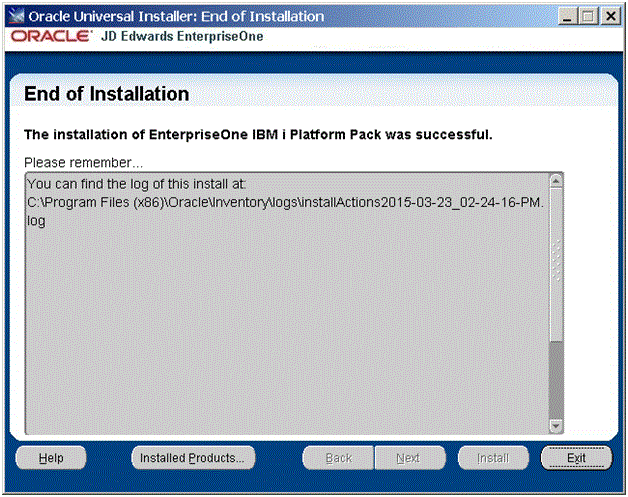The image size is (628, 497).
Task: Click scroll up arrow in log box
Action: [x=556, y=181]
